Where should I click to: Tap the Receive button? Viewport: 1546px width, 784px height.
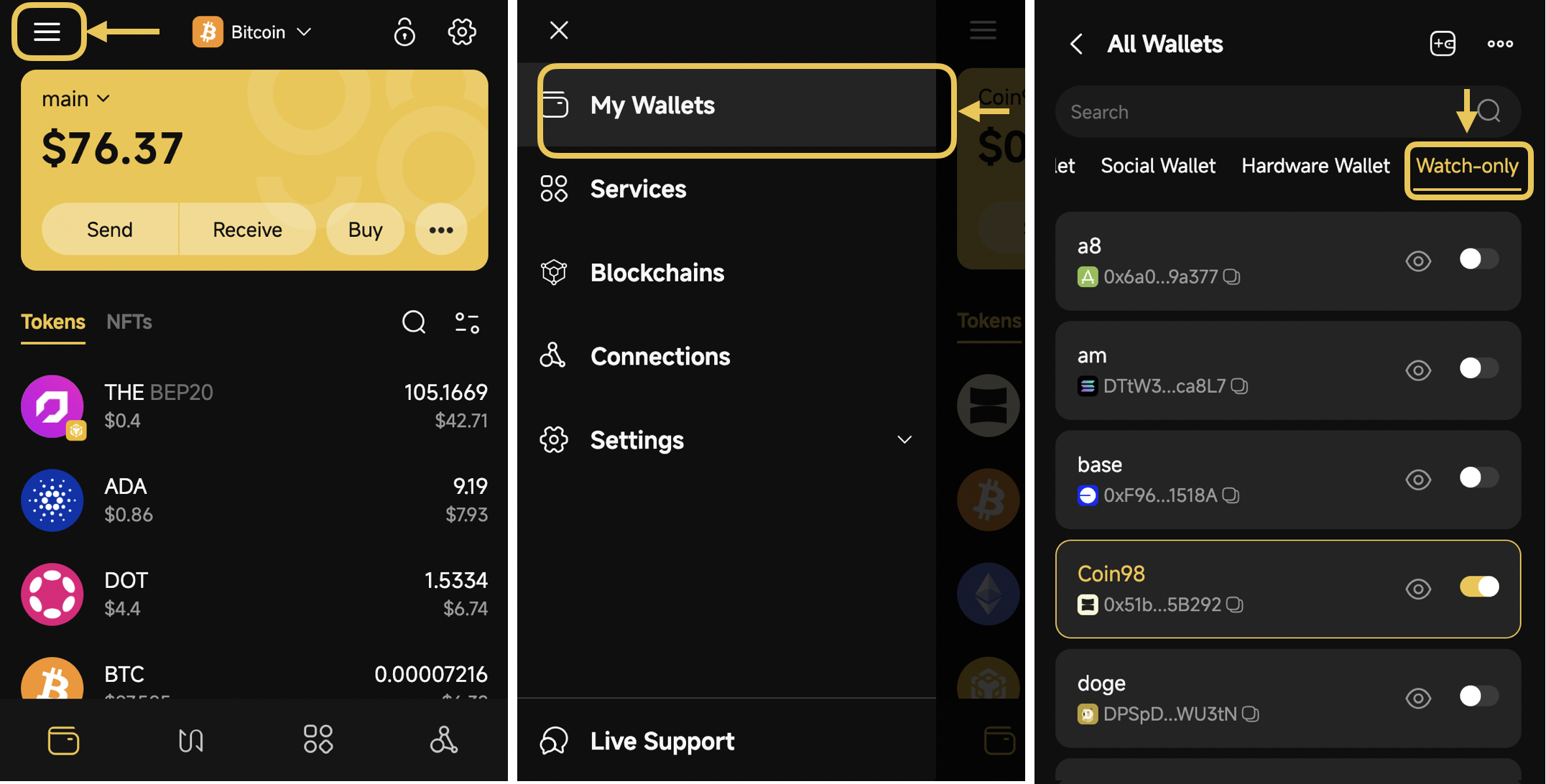[x=247, y=230]
